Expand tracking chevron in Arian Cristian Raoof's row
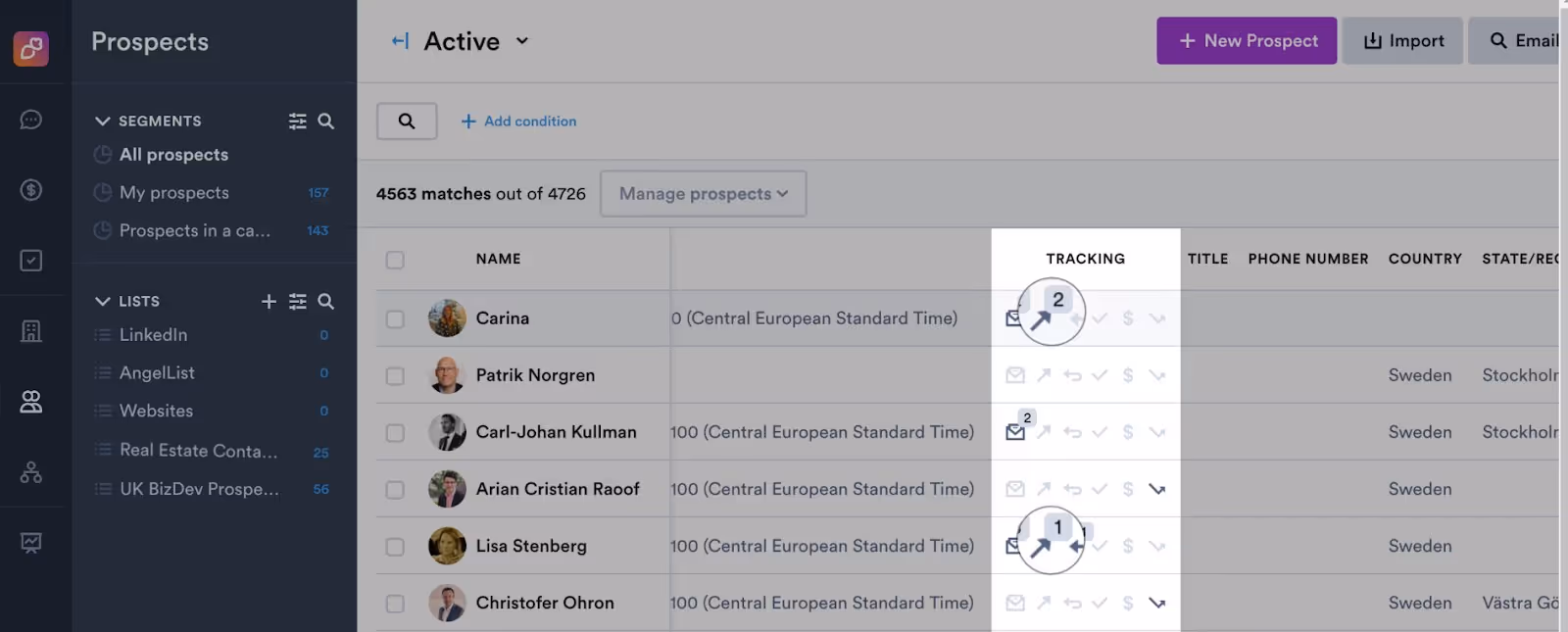1568x632 pixels. 1156,489
